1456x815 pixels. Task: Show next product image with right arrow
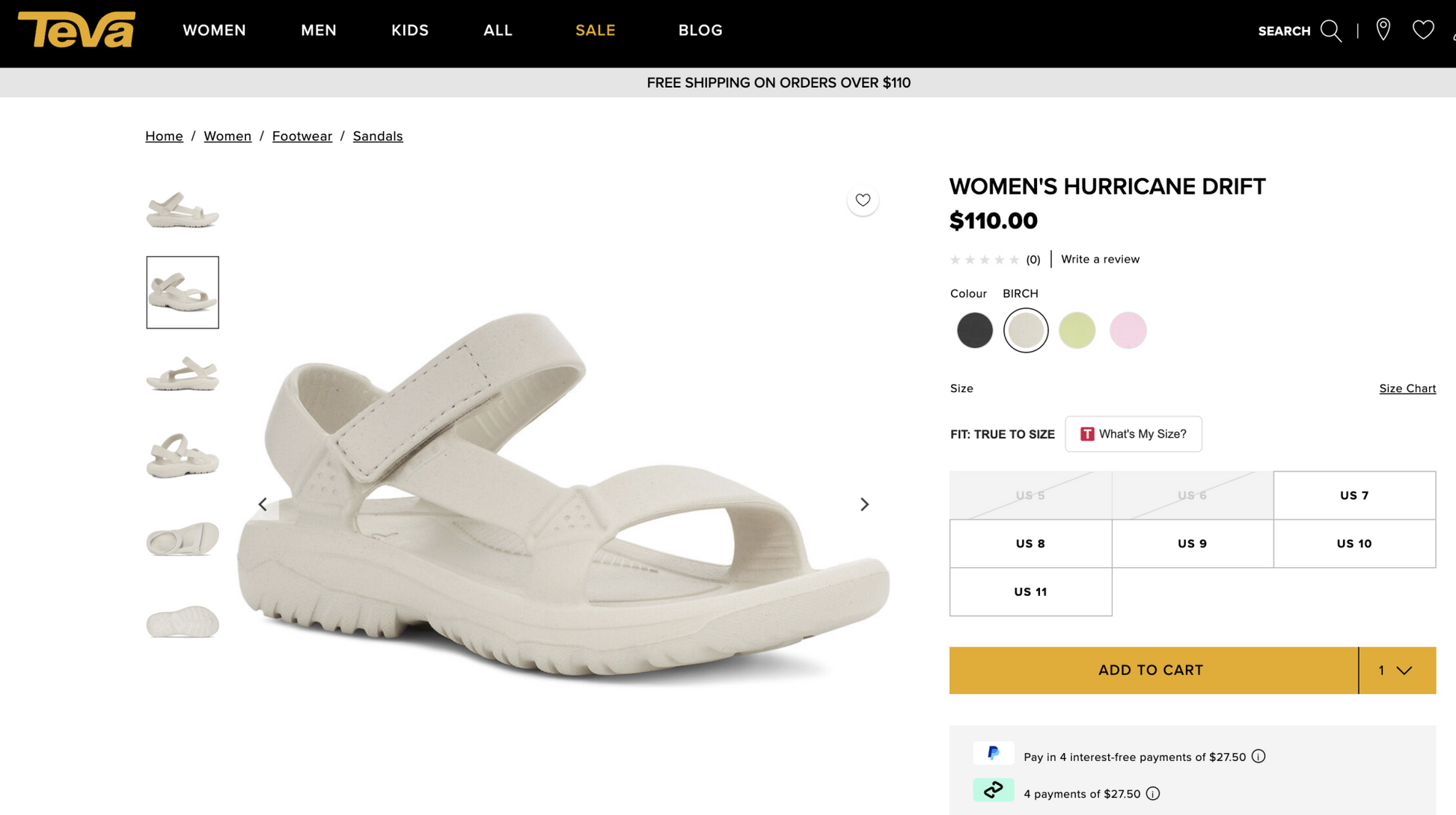[864, 504]
